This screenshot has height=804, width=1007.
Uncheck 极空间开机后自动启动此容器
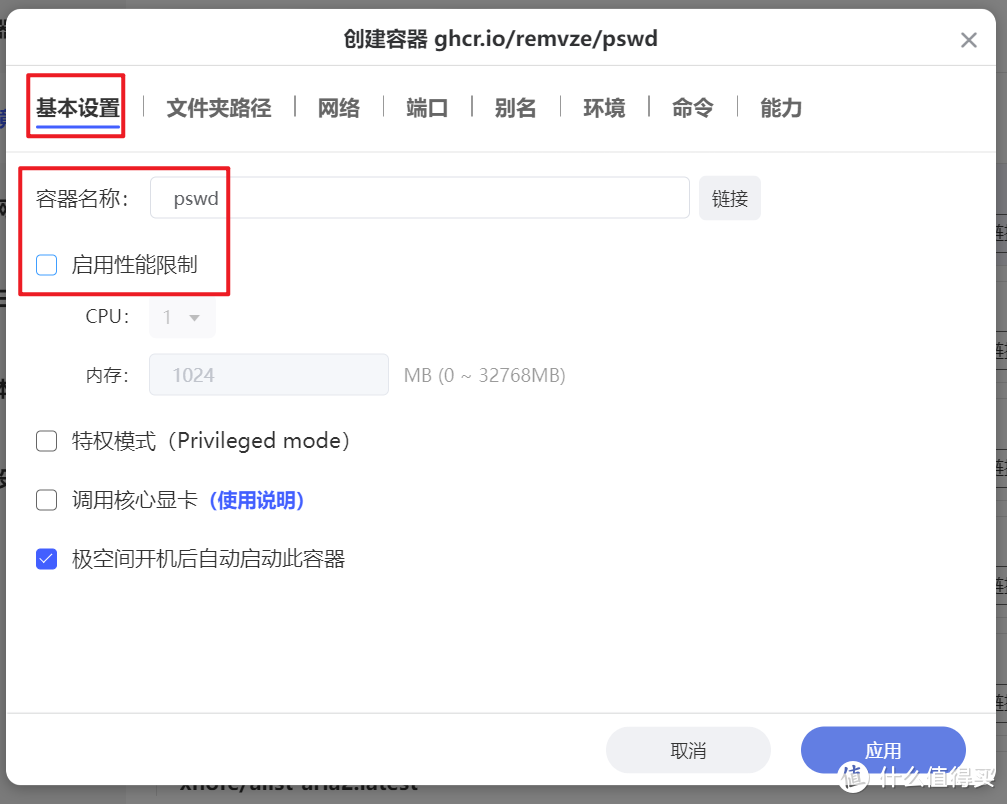click(46, 559)
